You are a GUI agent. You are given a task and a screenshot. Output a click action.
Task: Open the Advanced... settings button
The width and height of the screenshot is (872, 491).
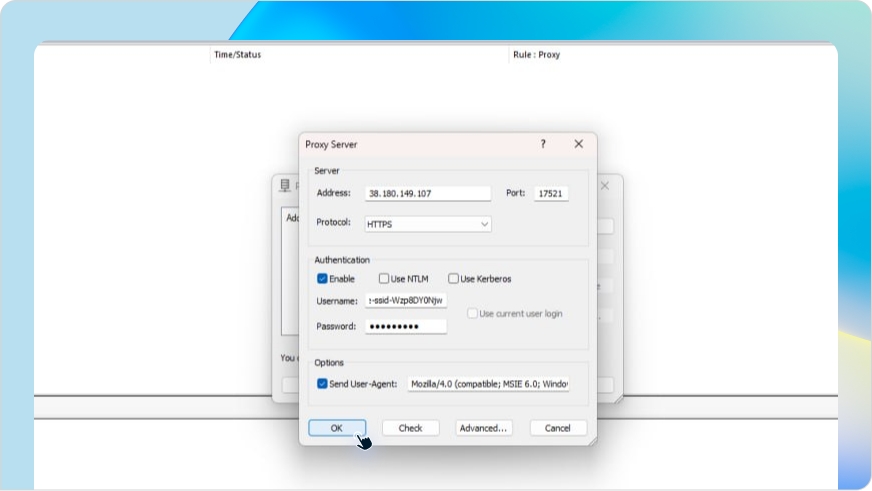click(x=484, y=428)
